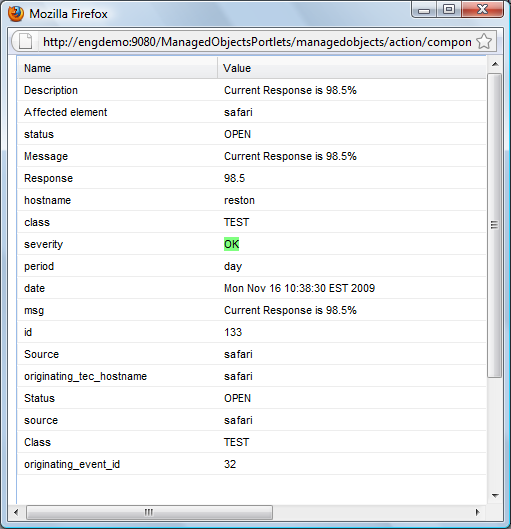Viewport: 511px width, 529px height.
Task: Click the period name cell
Action: [x=39, y=266]
